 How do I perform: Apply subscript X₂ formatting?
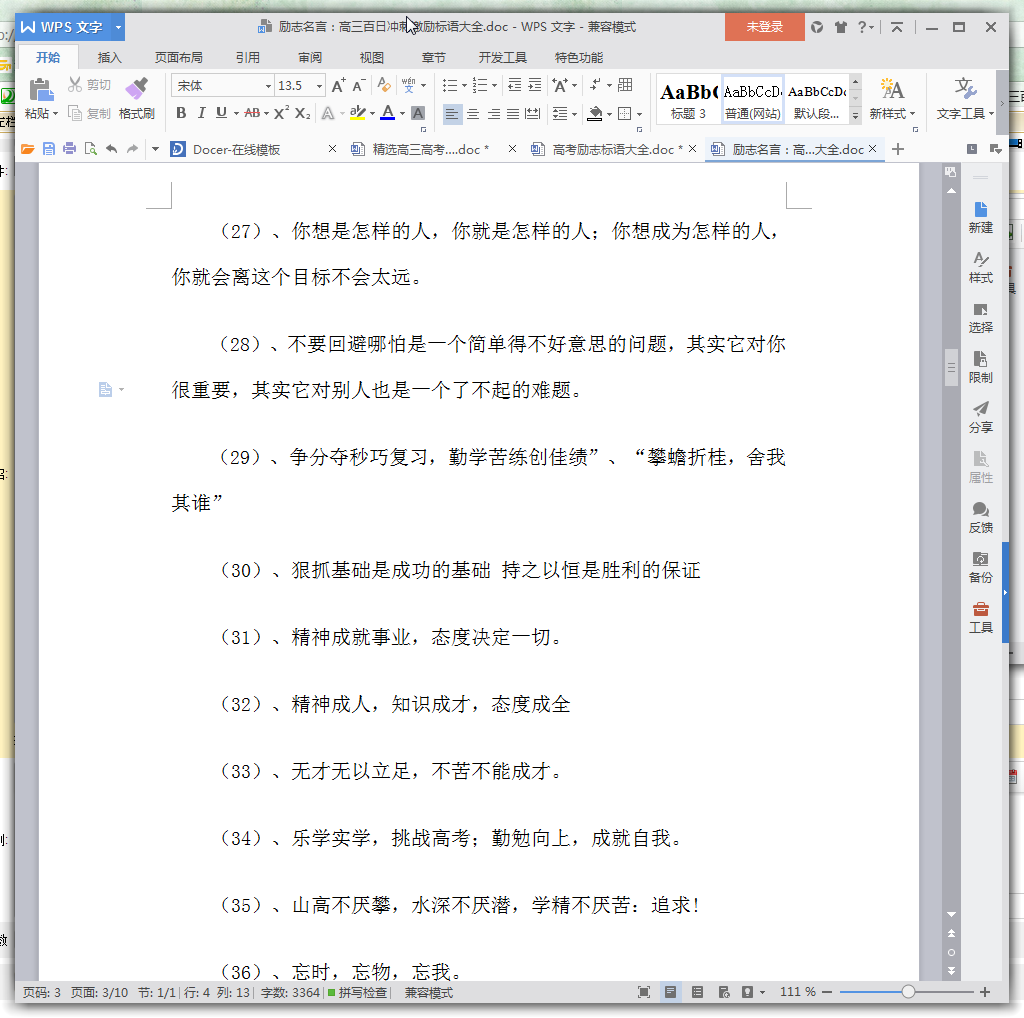[x=302, y=113]
